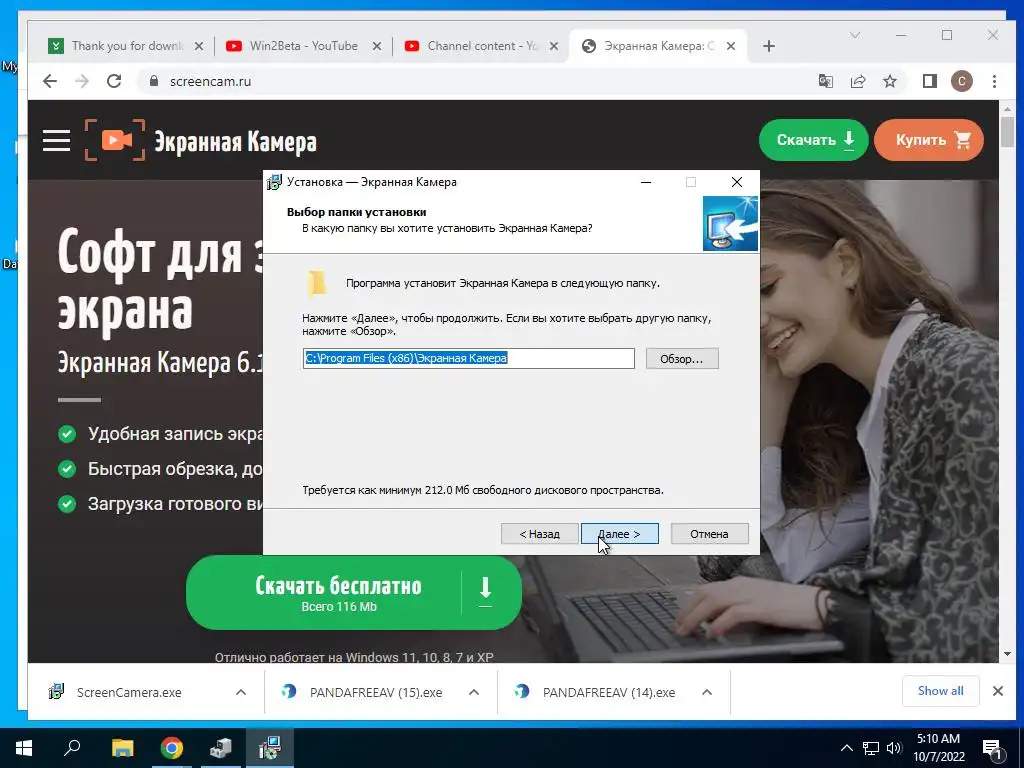Open the clock showing 5:10 AM
This screenshot has height=768, width=1024.
pyautogui.click(x=938, y=748)
